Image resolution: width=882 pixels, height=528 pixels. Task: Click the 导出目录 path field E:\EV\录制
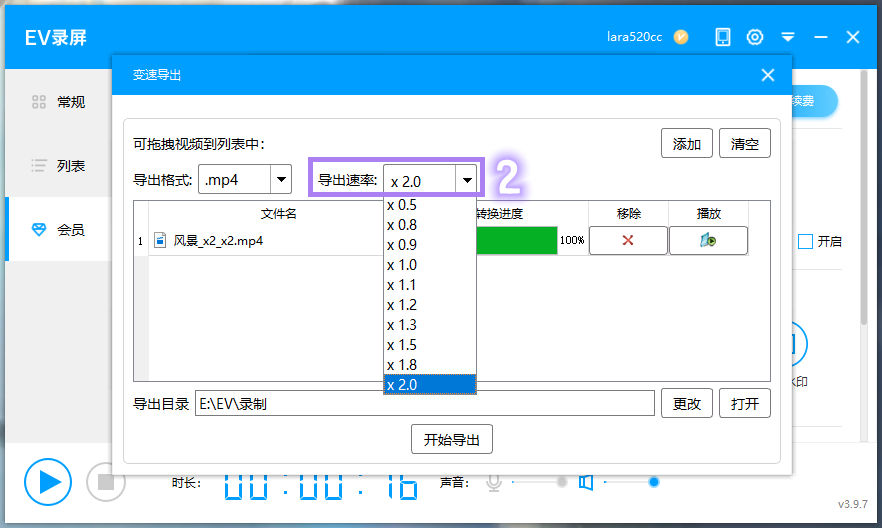pos(425,404)
